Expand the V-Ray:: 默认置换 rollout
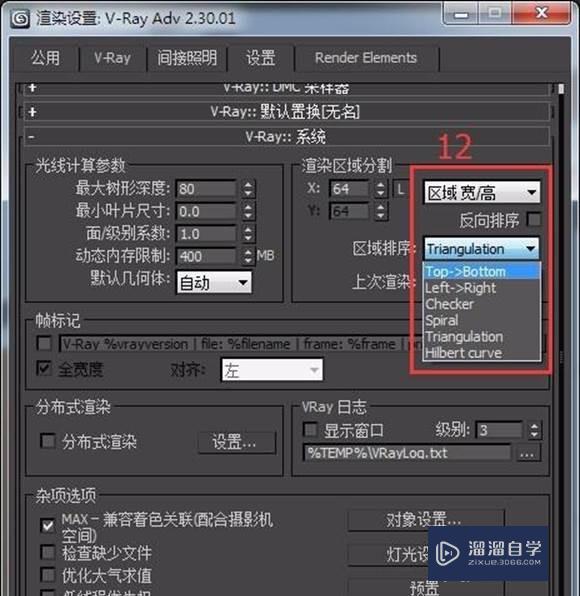This screenshot has height=596, width=580. point(286,112)
